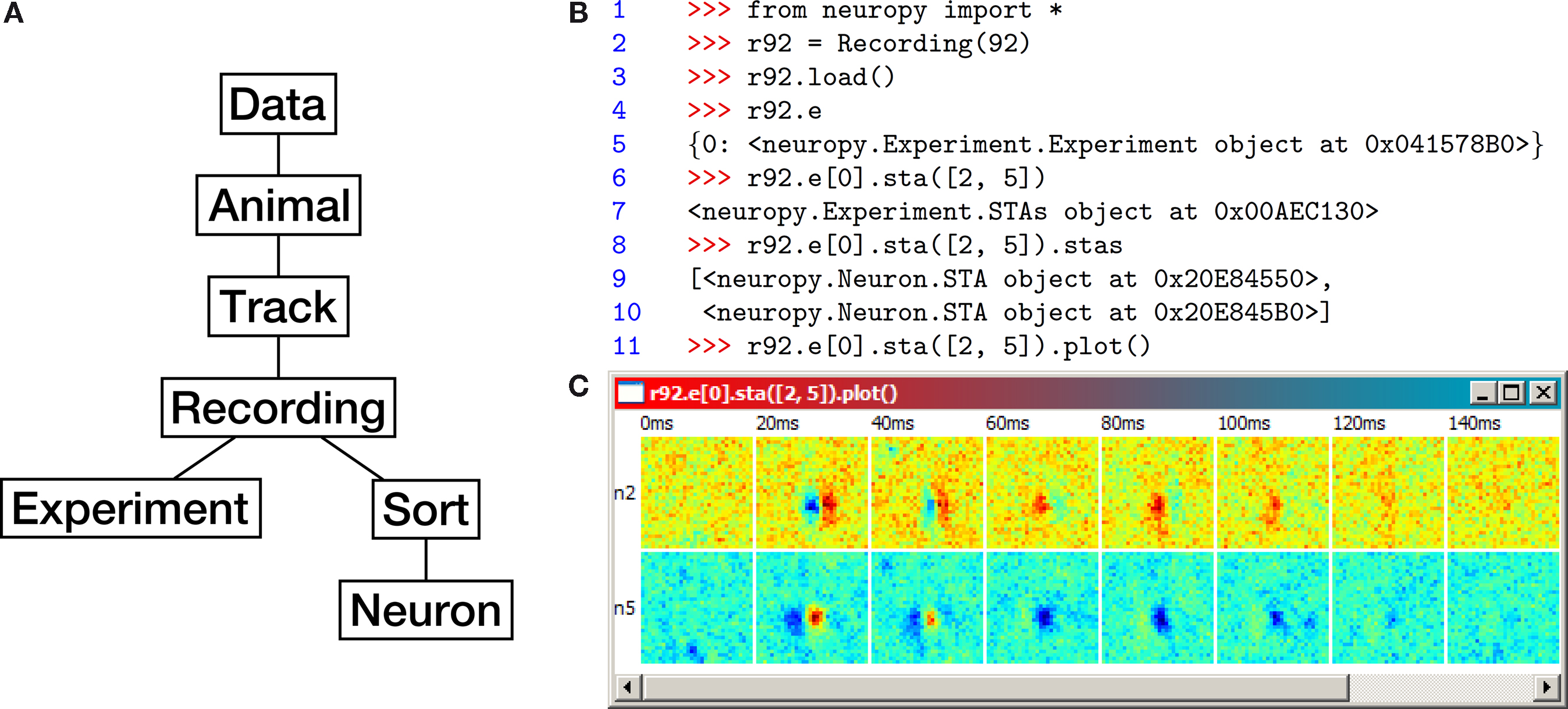The width and height of the screenshot is (1568, 709).
Task: Select the n2 STA frame at 0ms
Action: pos(696,492)
